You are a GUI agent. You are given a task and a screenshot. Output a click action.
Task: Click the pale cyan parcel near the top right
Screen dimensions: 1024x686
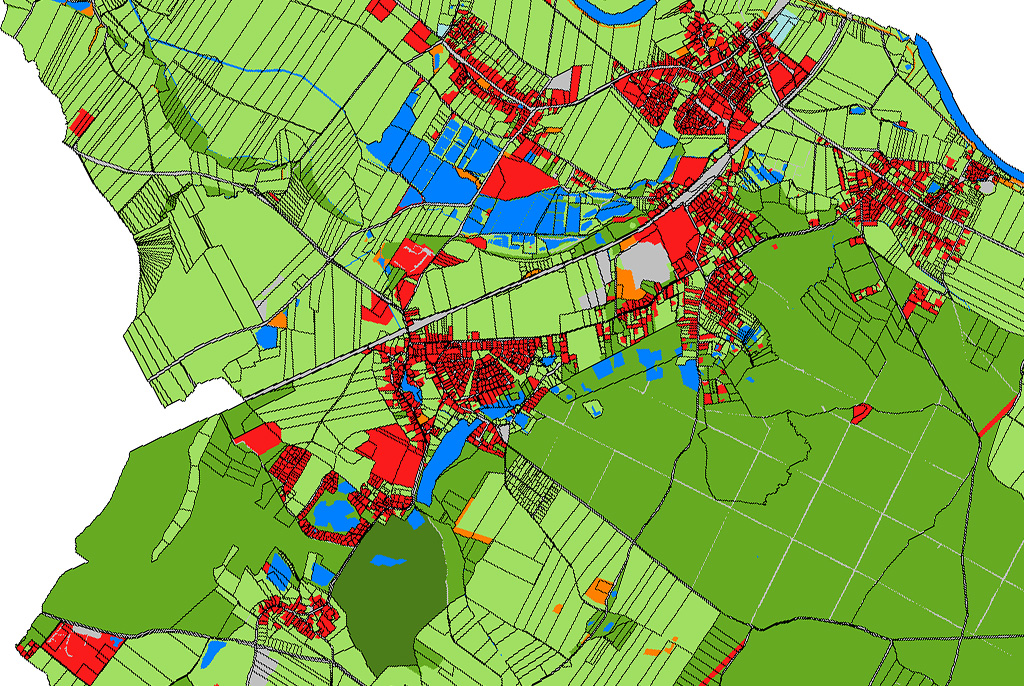pos(788,25)
